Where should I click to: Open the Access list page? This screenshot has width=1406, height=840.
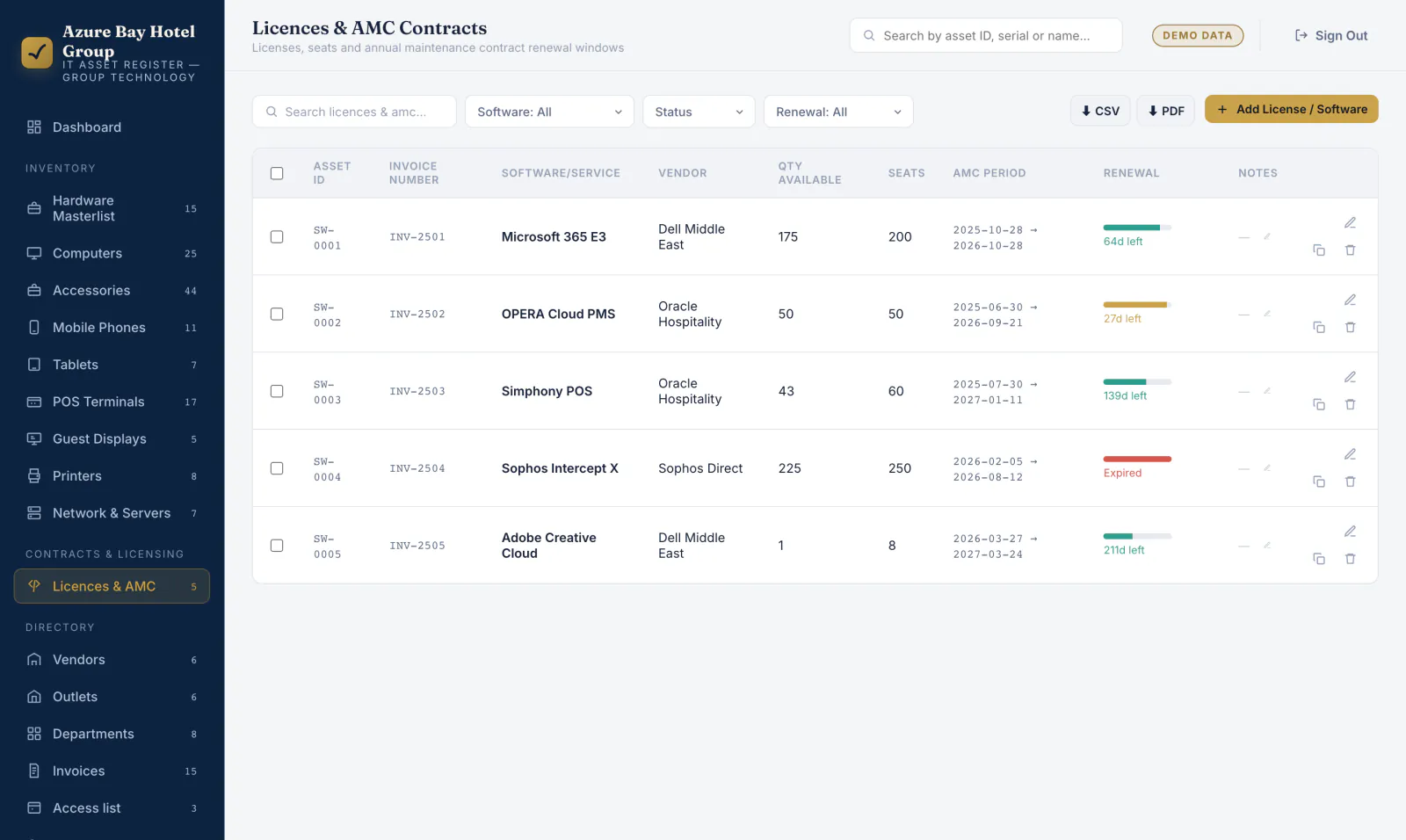(x=112, y=808)
